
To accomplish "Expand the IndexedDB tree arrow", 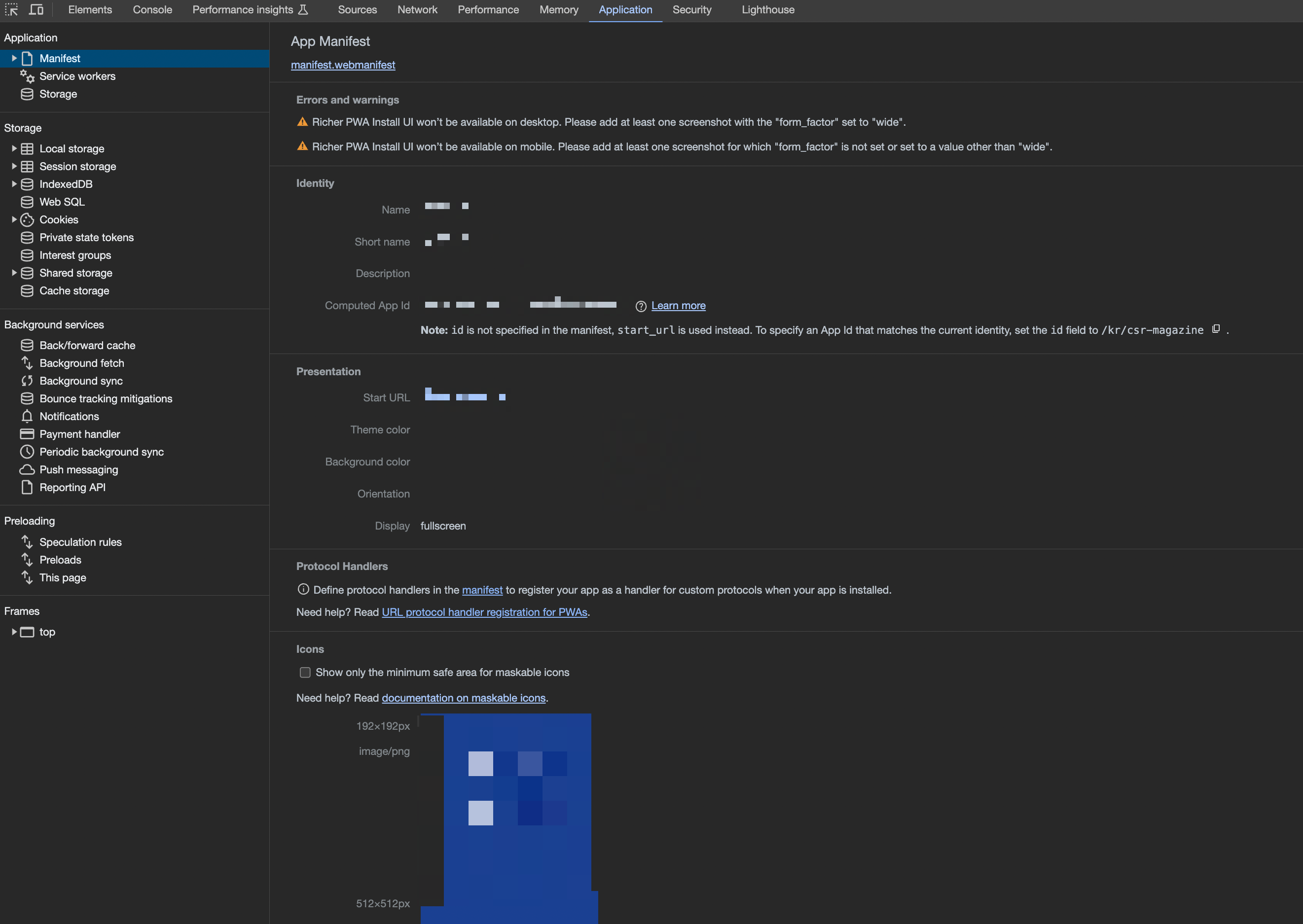I will pyautogui.click(x=14, y=184).
